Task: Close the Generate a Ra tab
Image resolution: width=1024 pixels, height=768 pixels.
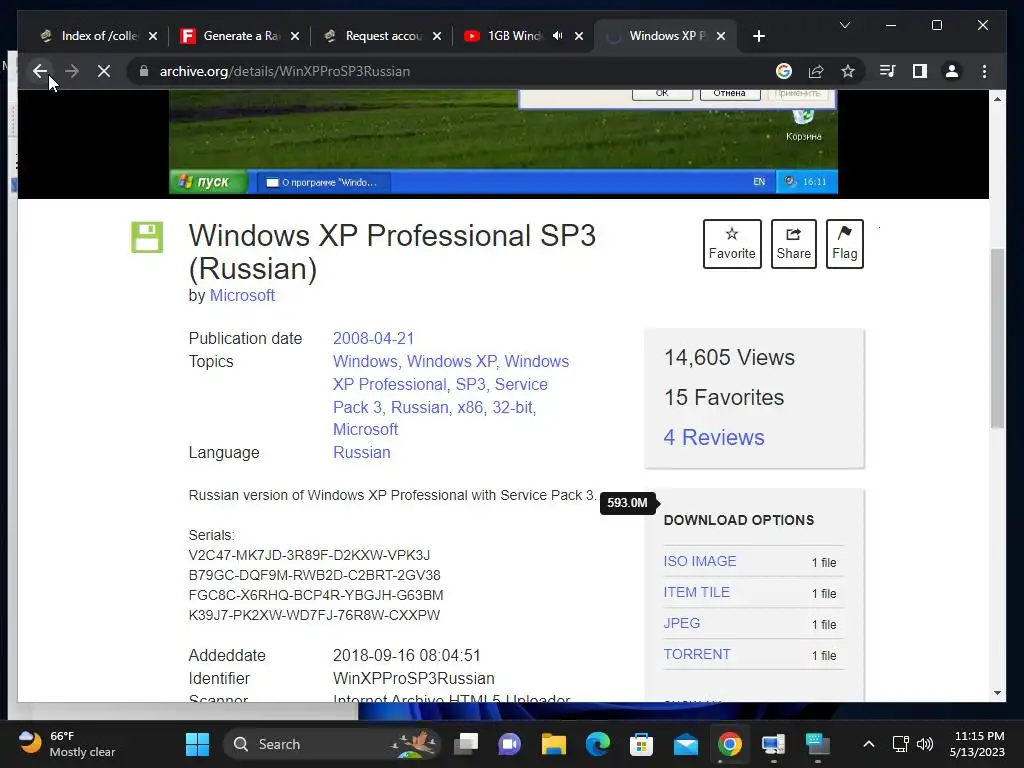Action: 295,36
